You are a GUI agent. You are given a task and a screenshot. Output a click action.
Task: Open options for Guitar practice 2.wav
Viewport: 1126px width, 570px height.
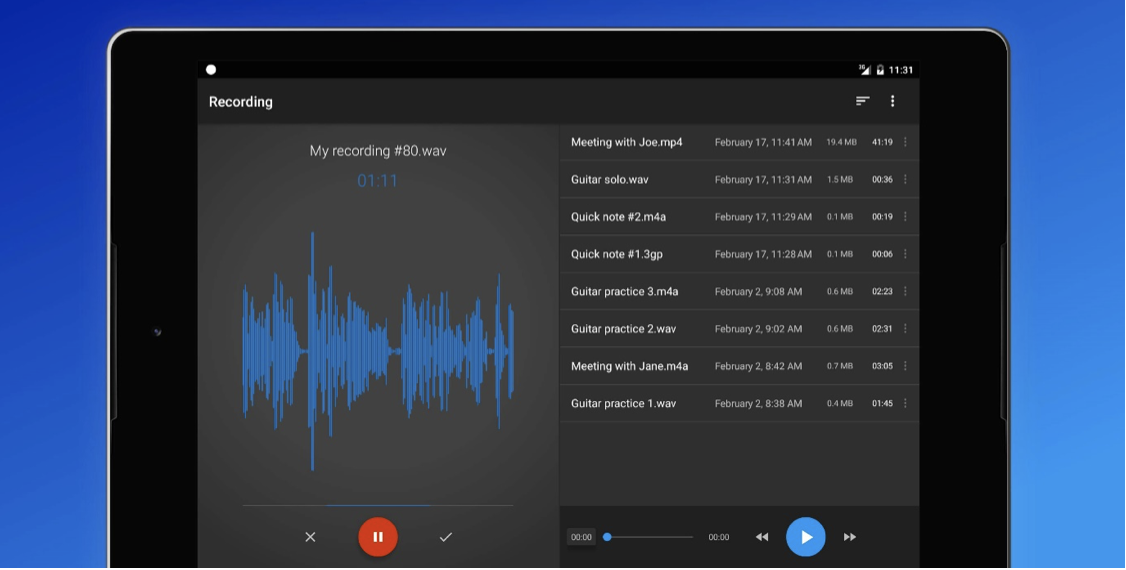(x=905, y=329)
